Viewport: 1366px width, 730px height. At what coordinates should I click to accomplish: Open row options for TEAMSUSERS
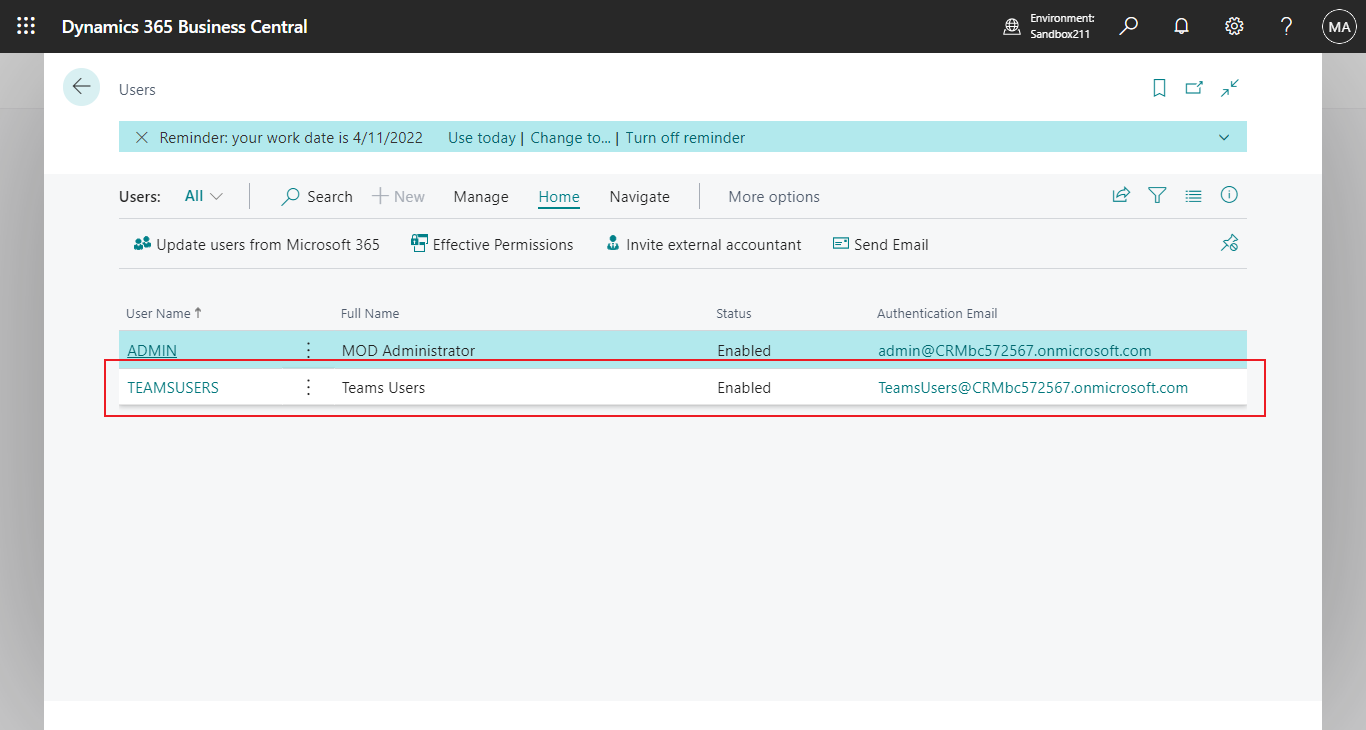click(x=308, y=388)
